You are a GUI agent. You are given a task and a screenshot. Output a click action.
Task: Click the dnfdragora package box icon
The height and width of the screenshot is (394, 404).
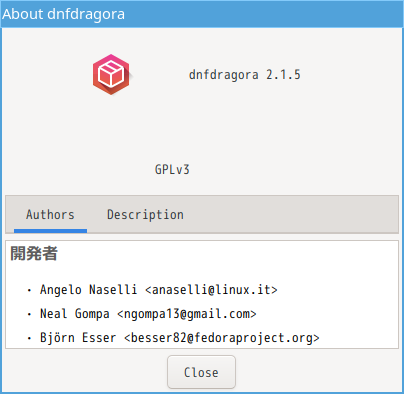pyautogui.click(x=111, y=74)
